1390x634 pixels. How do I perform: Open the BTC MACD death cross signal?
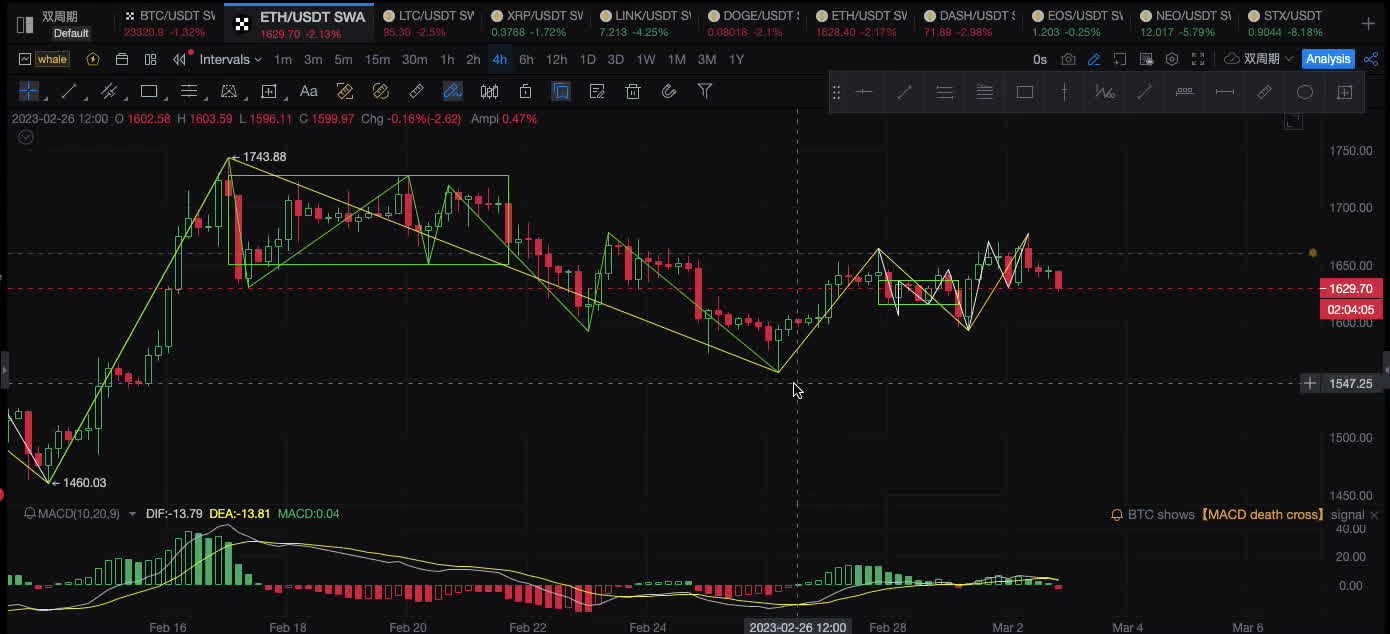click(x=1237, y=515)
